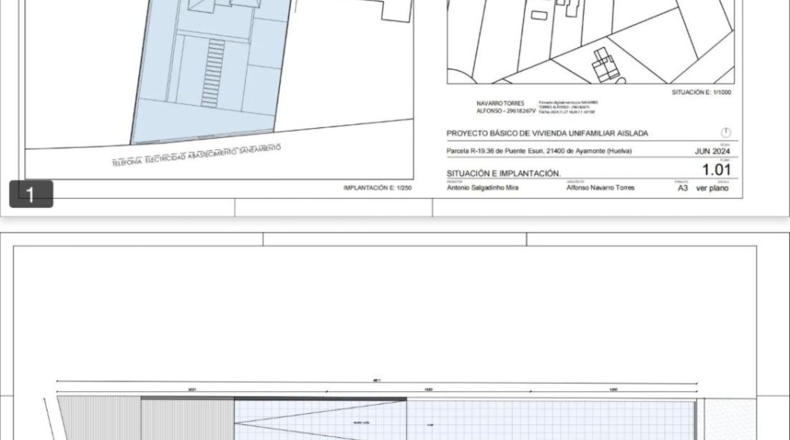The height and width of the screenshot is (440, 790).
Task: Select the 'SITUACIÓN E: 1/1000' scale caption
Action: coord(701,92)
